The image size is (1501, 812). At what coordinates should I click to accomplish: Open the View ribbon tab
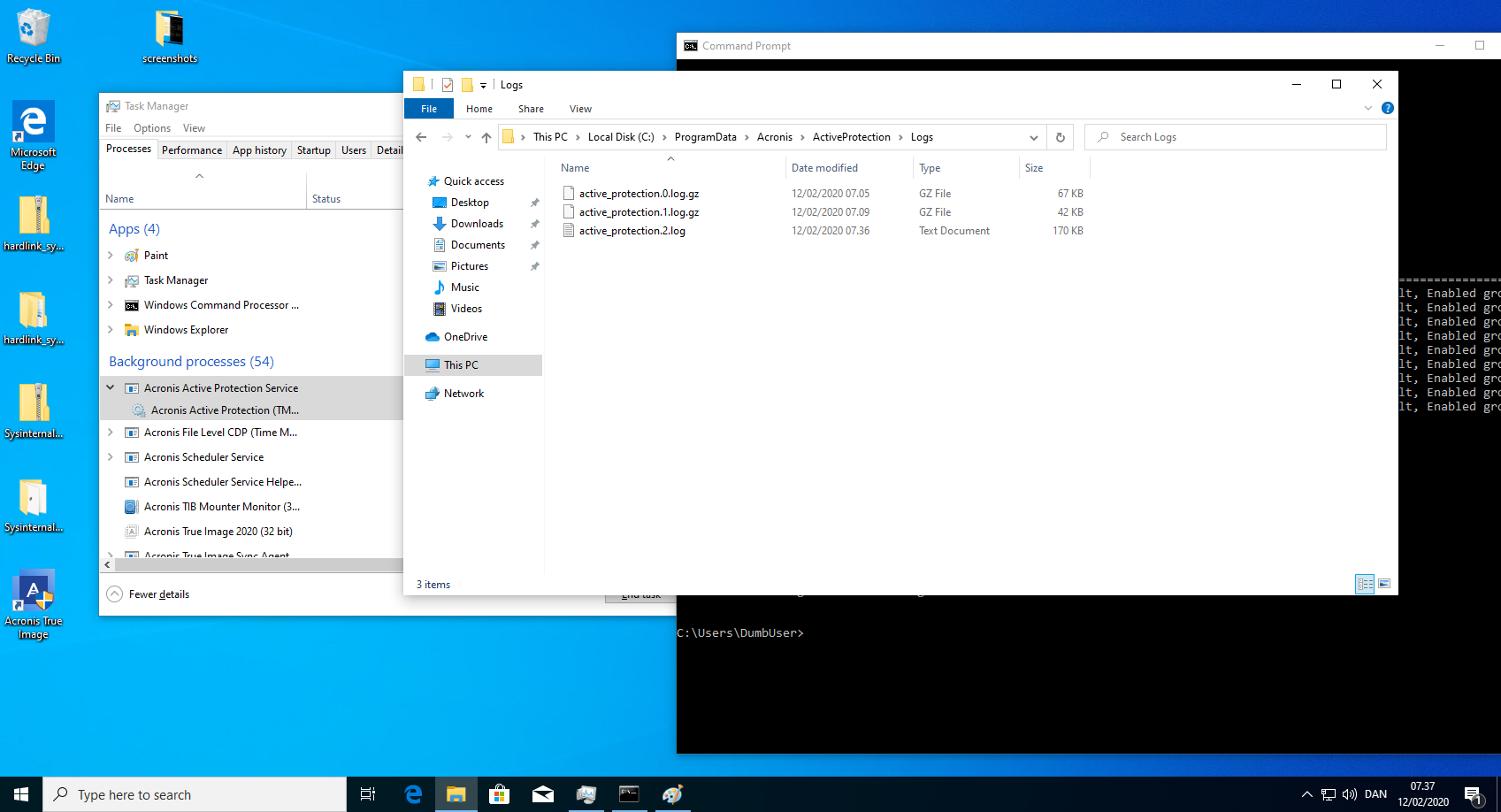(580, 109)
